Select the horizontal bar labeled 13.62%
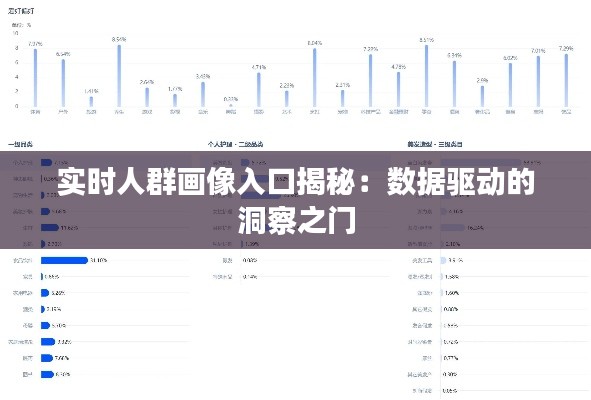This screenshot has width=591, height=400. pos(50,228)
